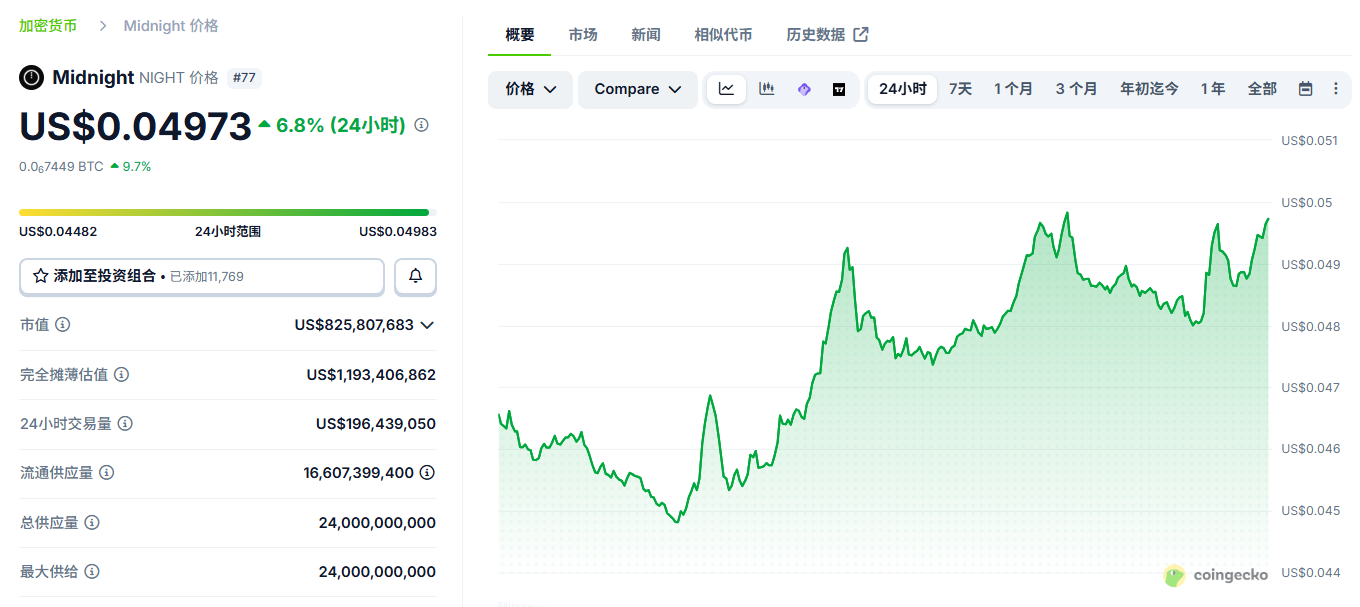Screen dimensions: 1360x607
Task: Open the Compare dropdown
Action: click(637, 89)
